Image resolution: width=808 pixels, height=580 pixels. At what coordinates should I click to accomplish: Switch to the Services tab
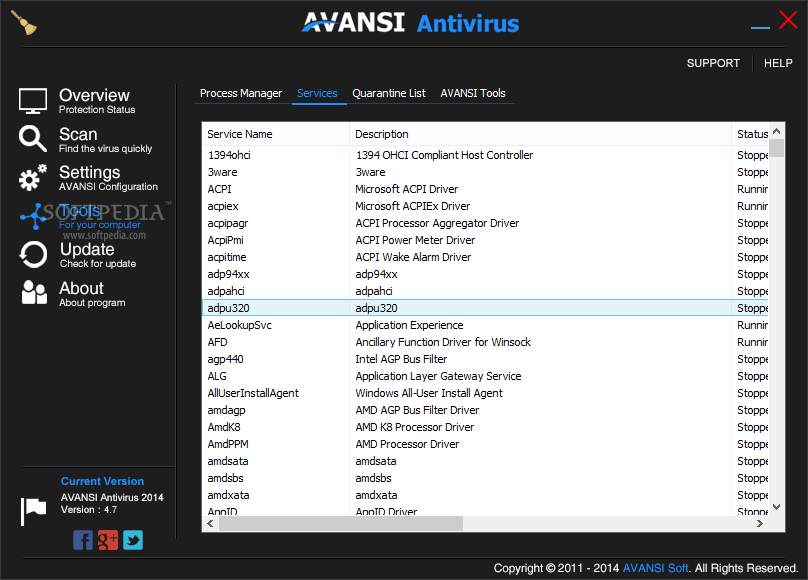coord(317,93)
